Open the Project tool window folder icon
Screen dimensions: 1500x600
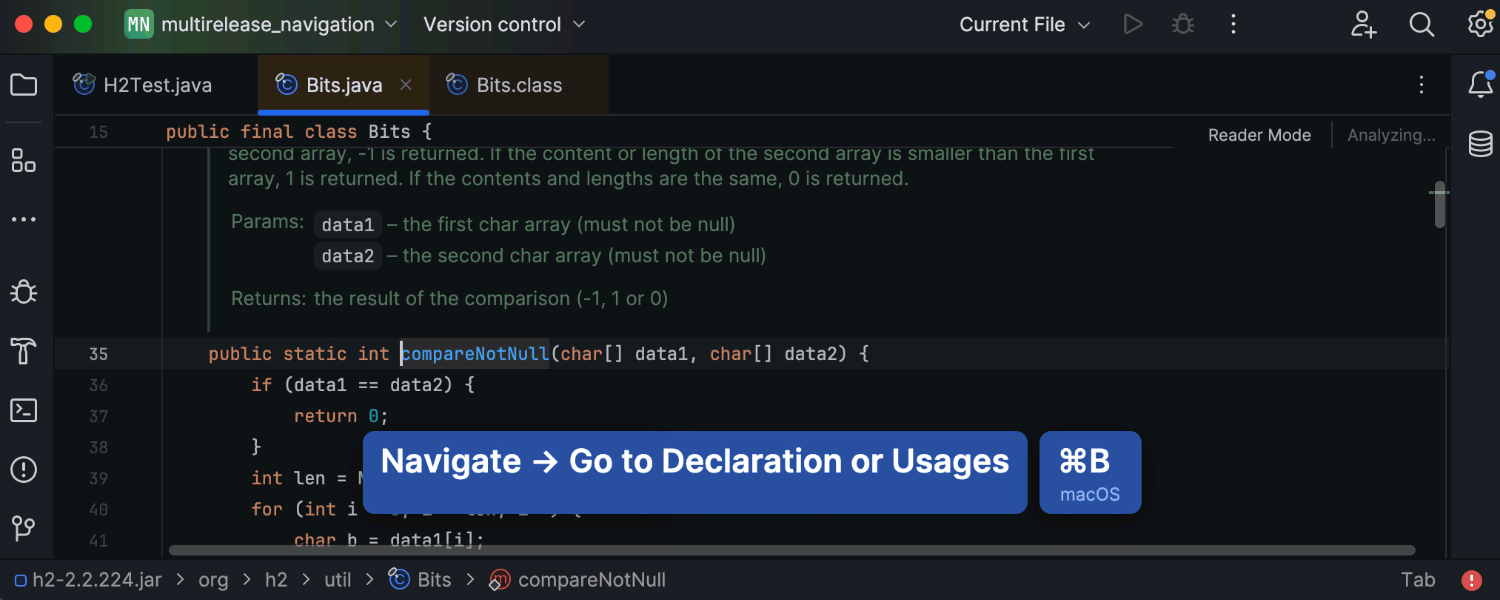click(23, 85)
